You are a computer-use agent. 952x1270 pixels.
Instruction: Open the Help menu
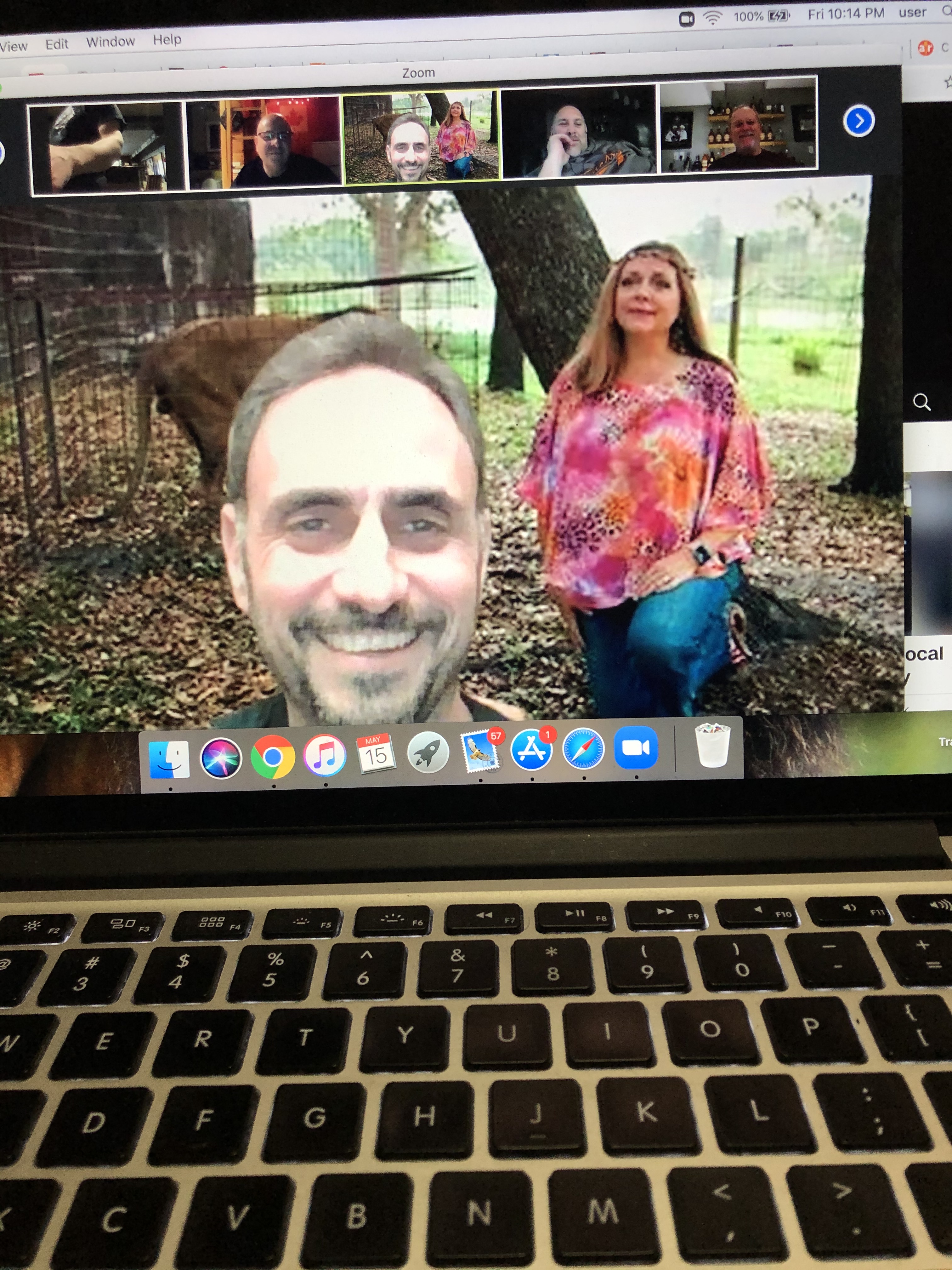pos(167,40)
